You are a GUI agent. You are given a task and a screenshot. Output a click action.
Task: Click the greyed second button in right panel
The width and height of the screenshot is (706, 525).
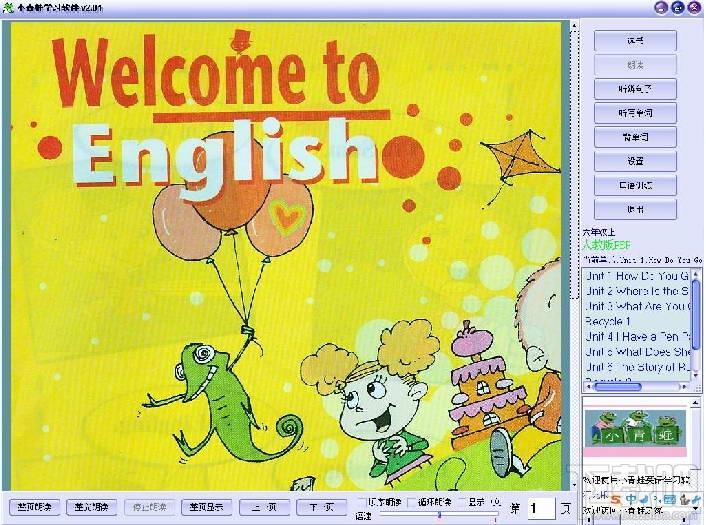[x=635, y=65]
